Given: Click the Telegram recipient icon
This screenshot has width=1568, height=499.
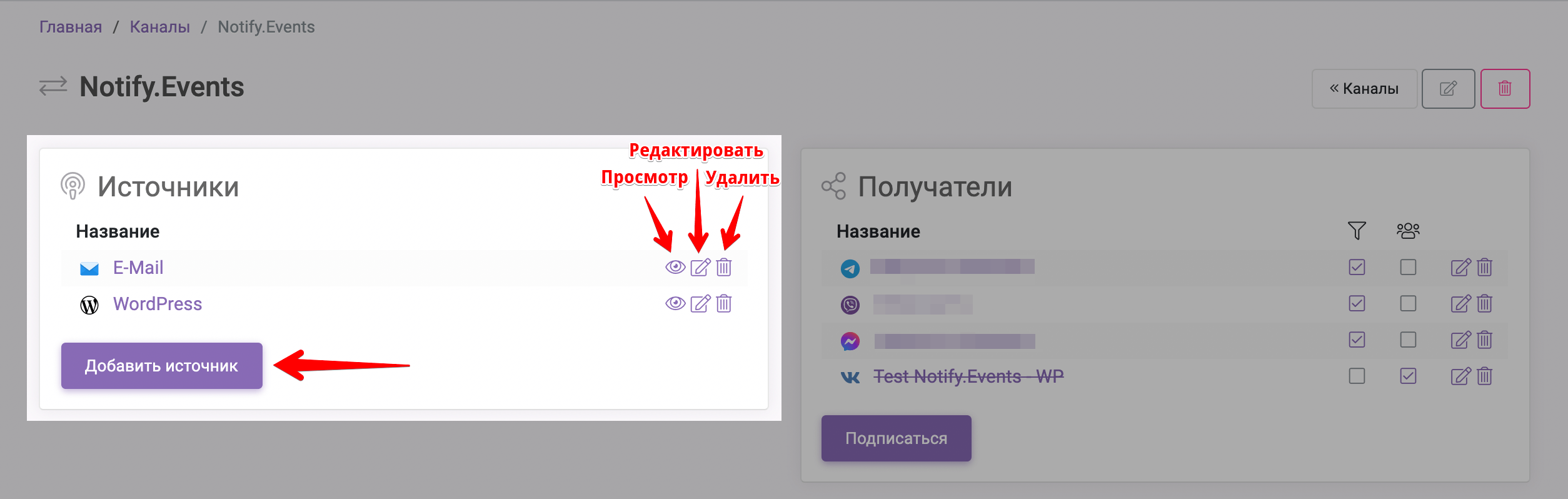Looking at the screenshot, I should tap(850, 269).
